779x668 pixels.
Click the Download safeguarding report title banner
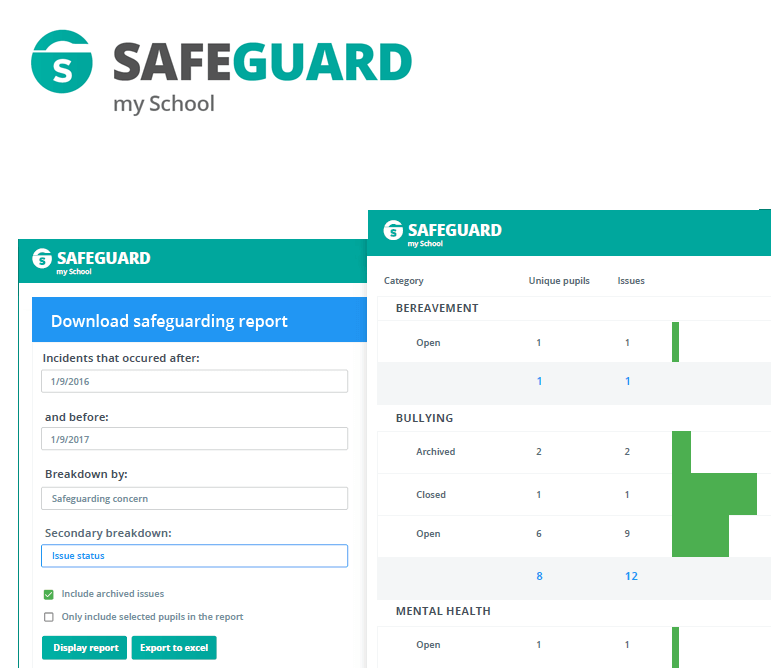[199, 320]
